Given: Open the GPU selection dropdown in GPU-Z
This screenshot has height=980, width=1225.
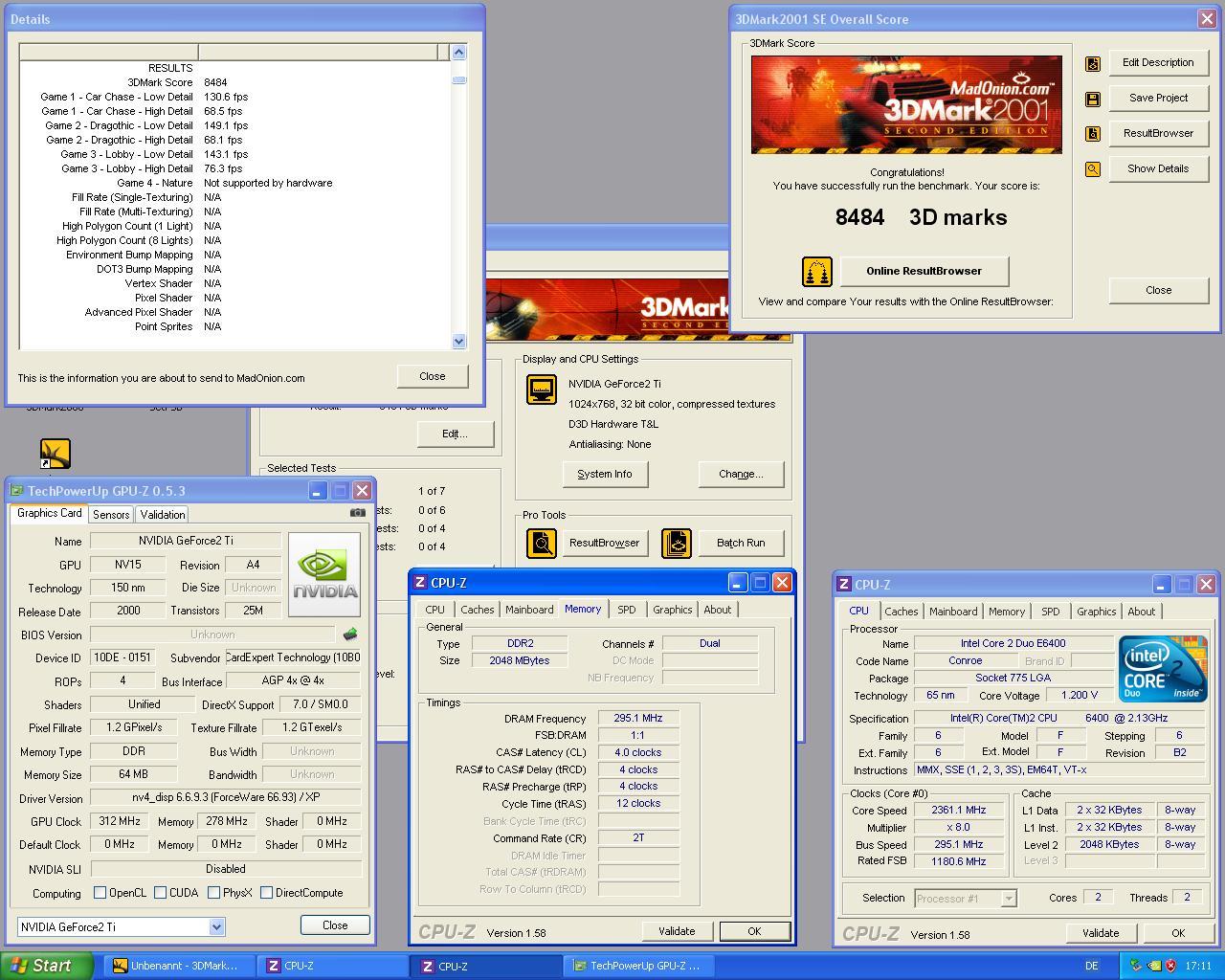Looking at the screenshot, I should click(x=216, y=926).
